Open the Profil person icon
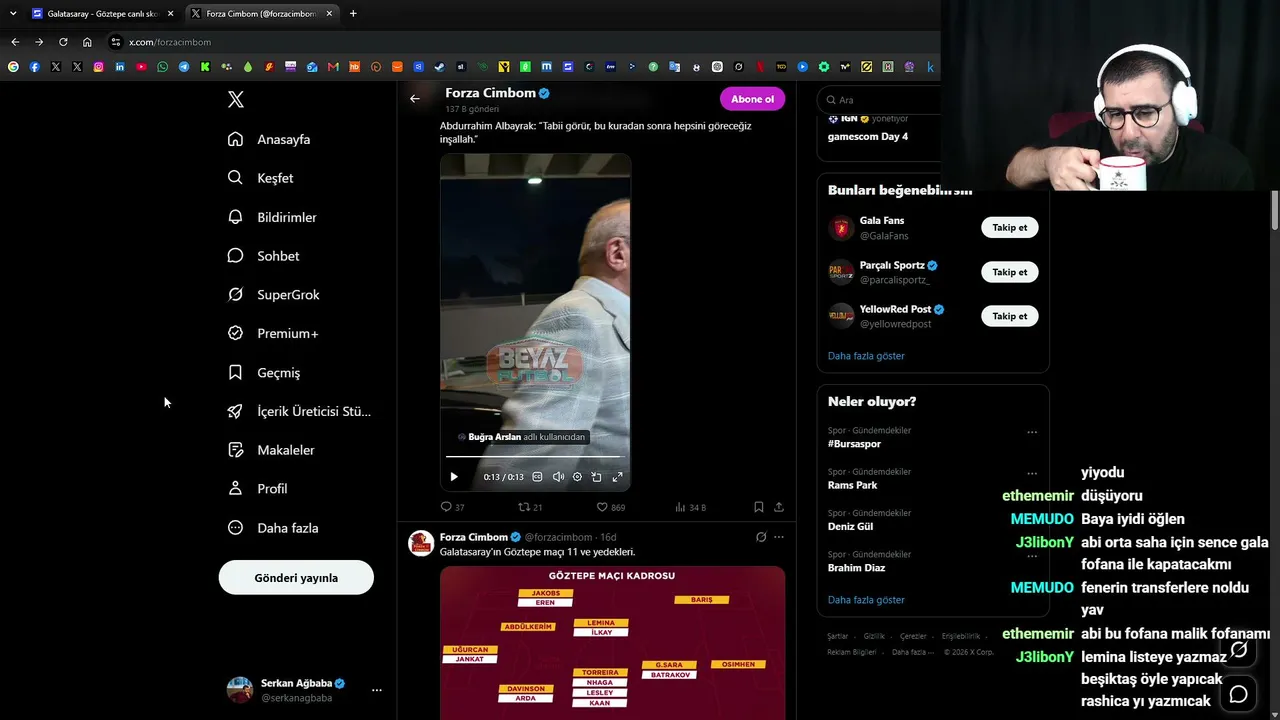The height and width of the screenshot is (720, 1280). tap(235, 489)
